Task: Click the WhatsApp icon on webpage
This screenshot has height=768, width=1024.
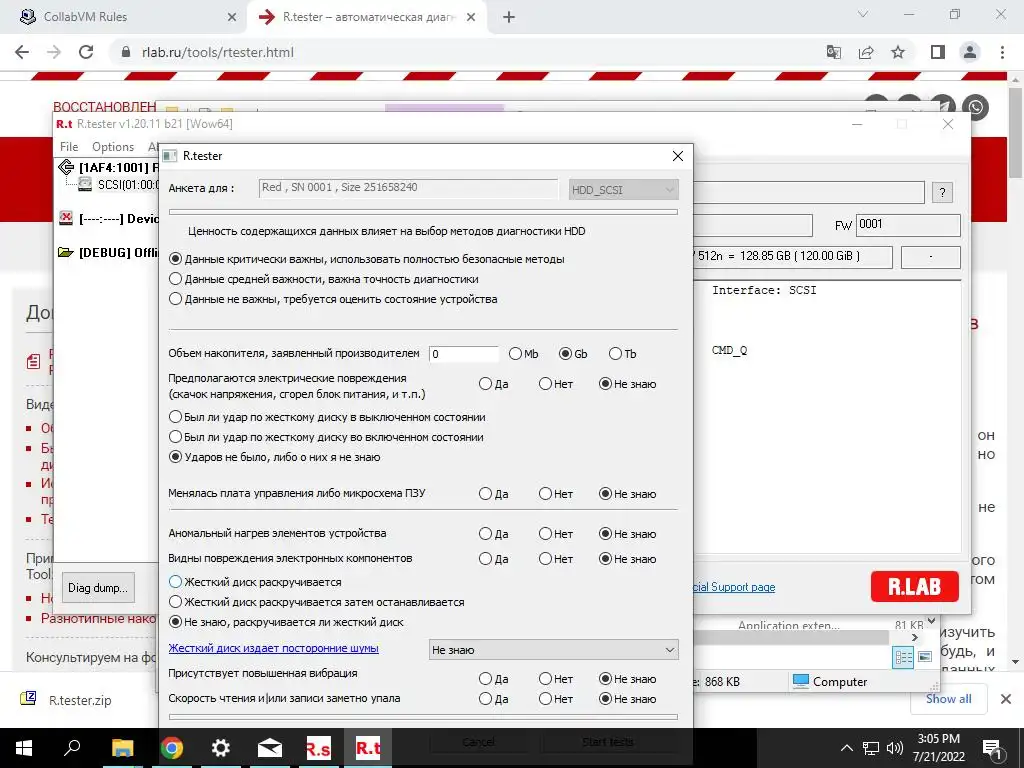Action: [x=976, y=108]
